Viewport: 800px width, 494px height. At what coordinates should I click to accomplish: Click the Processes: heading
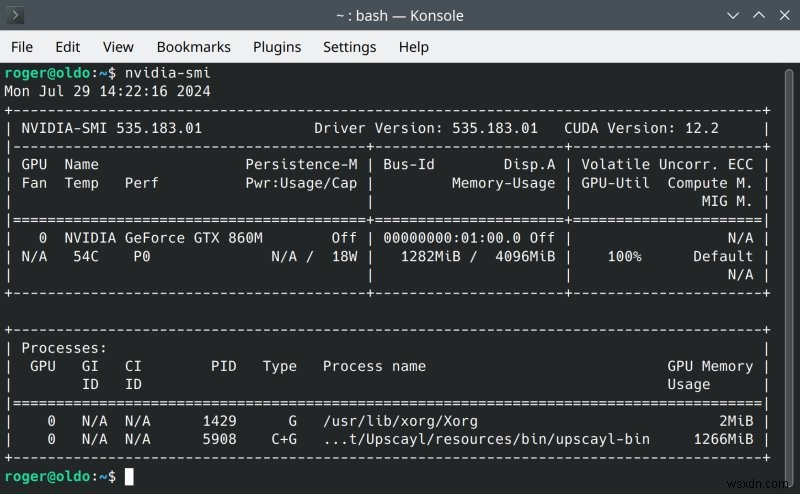(64, 348)
